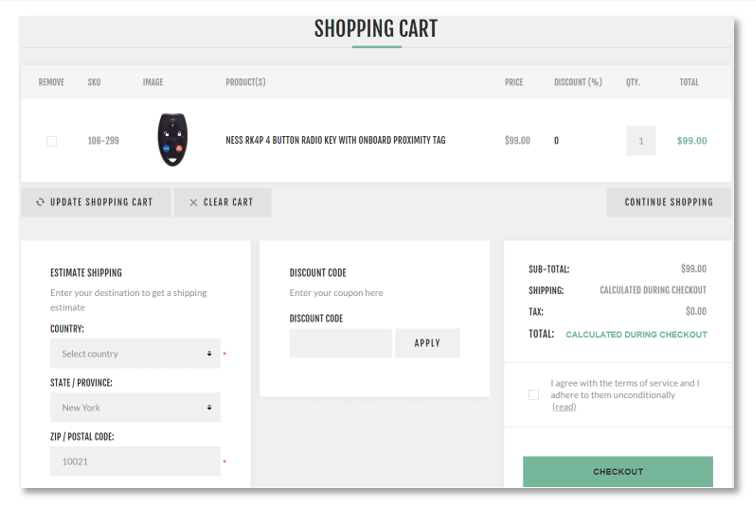756x507 pixels.
Task: Focus the Discount Code input field
Action: (340, 343)
